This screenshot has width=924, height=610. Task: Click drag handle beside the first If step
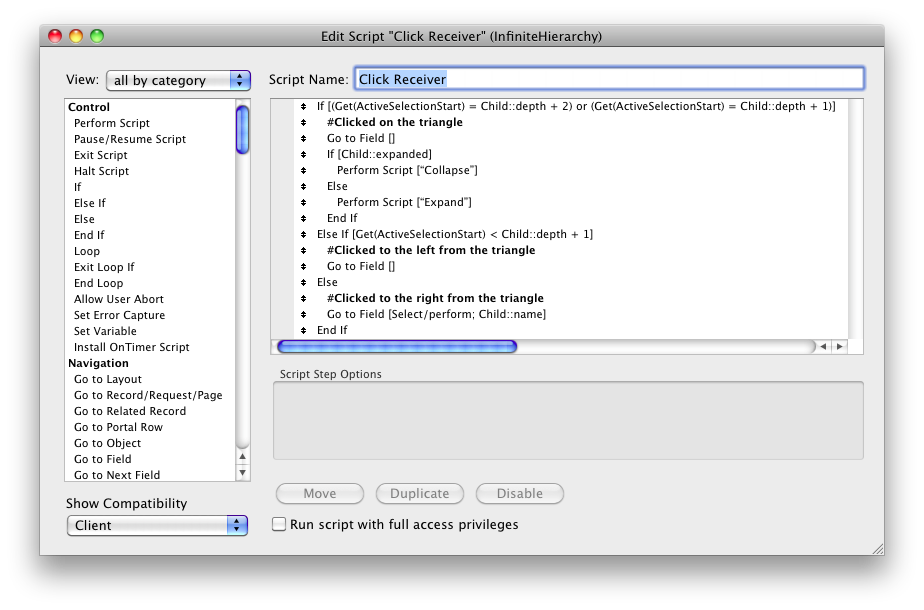303,107
